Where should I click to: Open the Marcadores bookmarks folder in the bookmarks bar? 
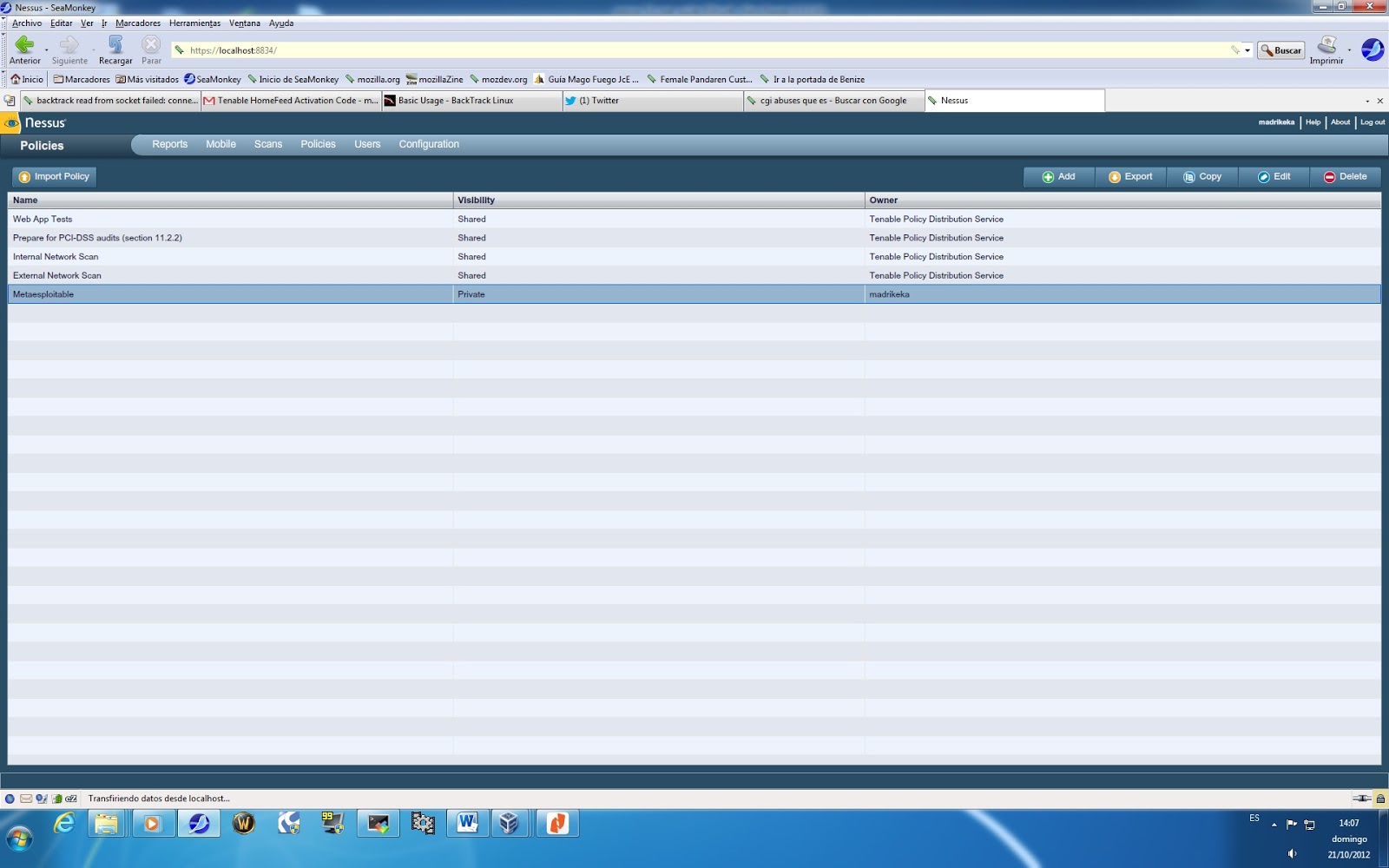[82, 79]
